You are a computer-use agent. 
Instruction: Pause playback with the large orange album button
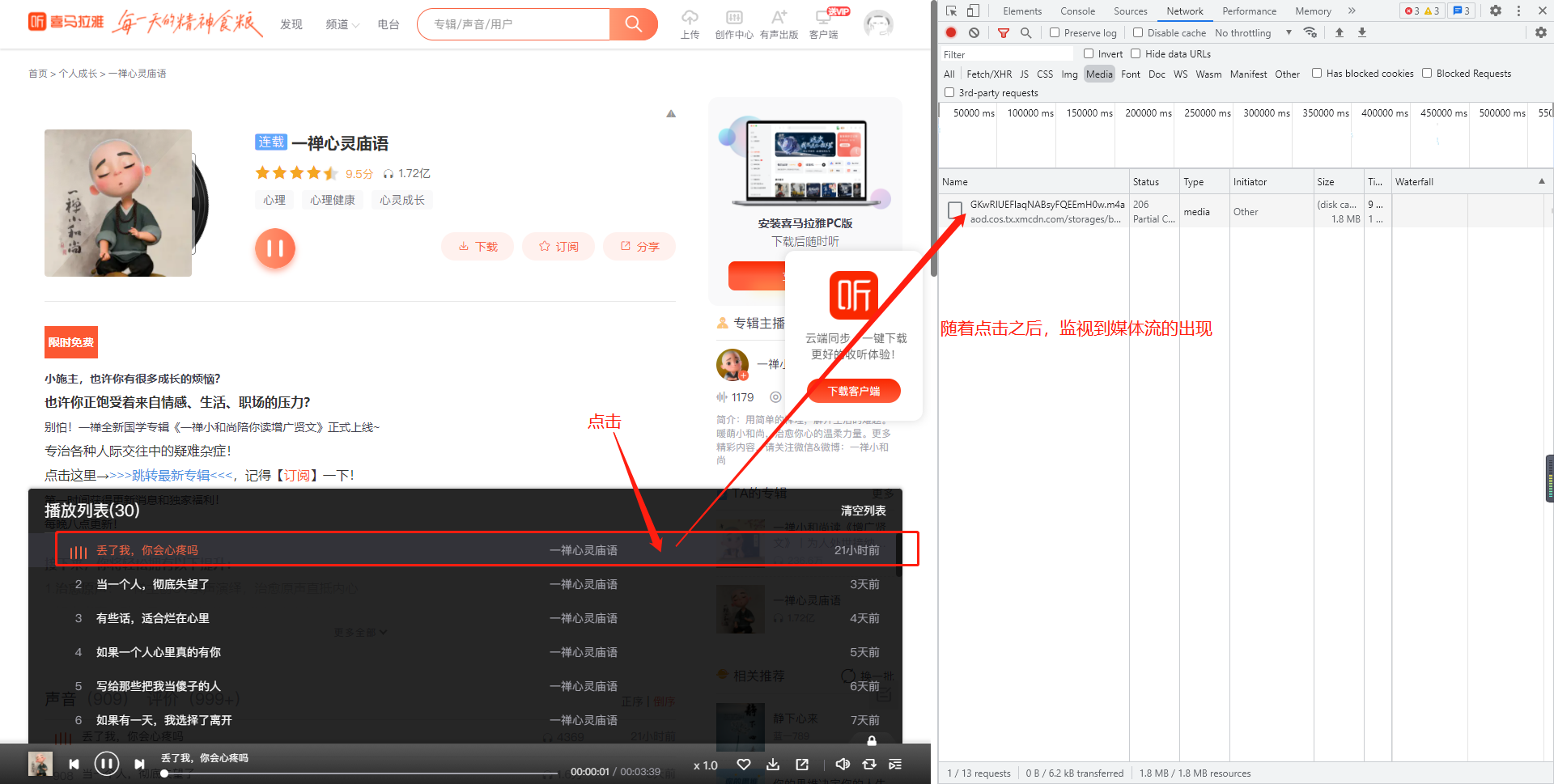click(x=275, y=248)
